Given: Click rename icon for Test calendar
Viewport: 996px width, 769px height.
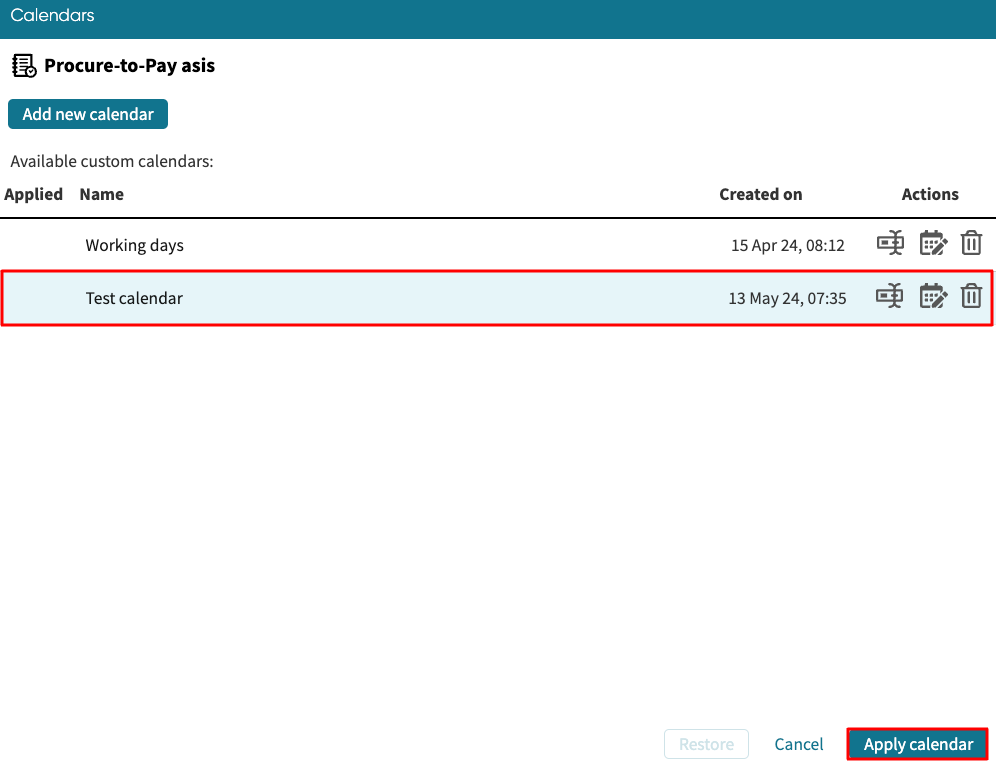Looking at the screenshot, I should [889, 296].
